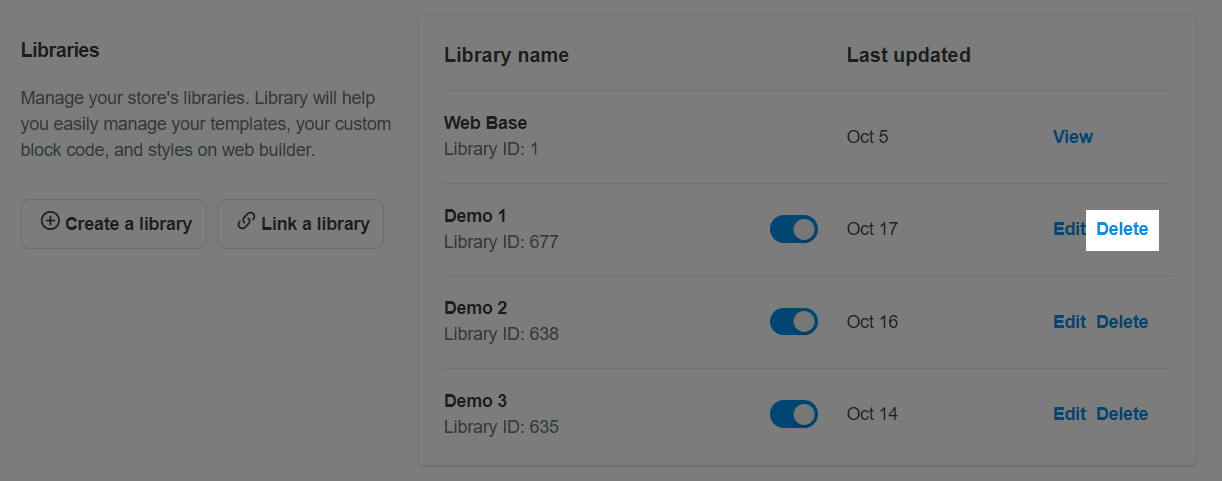Image resolution: width=1222 pixels, height=481 pixels.
Task: Select the Web Base library name
Action: [x=485, y=123]
